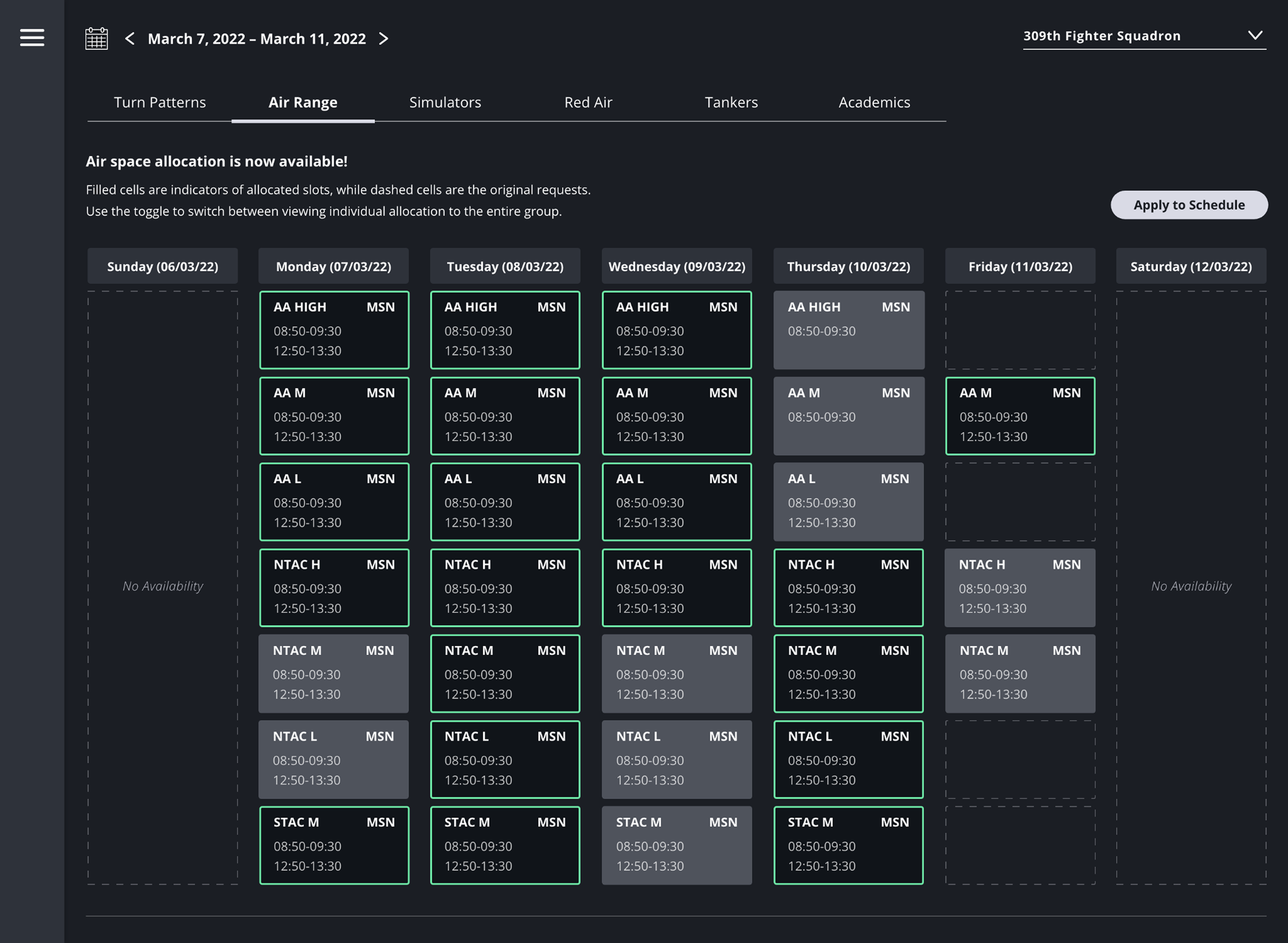
Task: Select the Red Air tab
Action: [588, 103]
